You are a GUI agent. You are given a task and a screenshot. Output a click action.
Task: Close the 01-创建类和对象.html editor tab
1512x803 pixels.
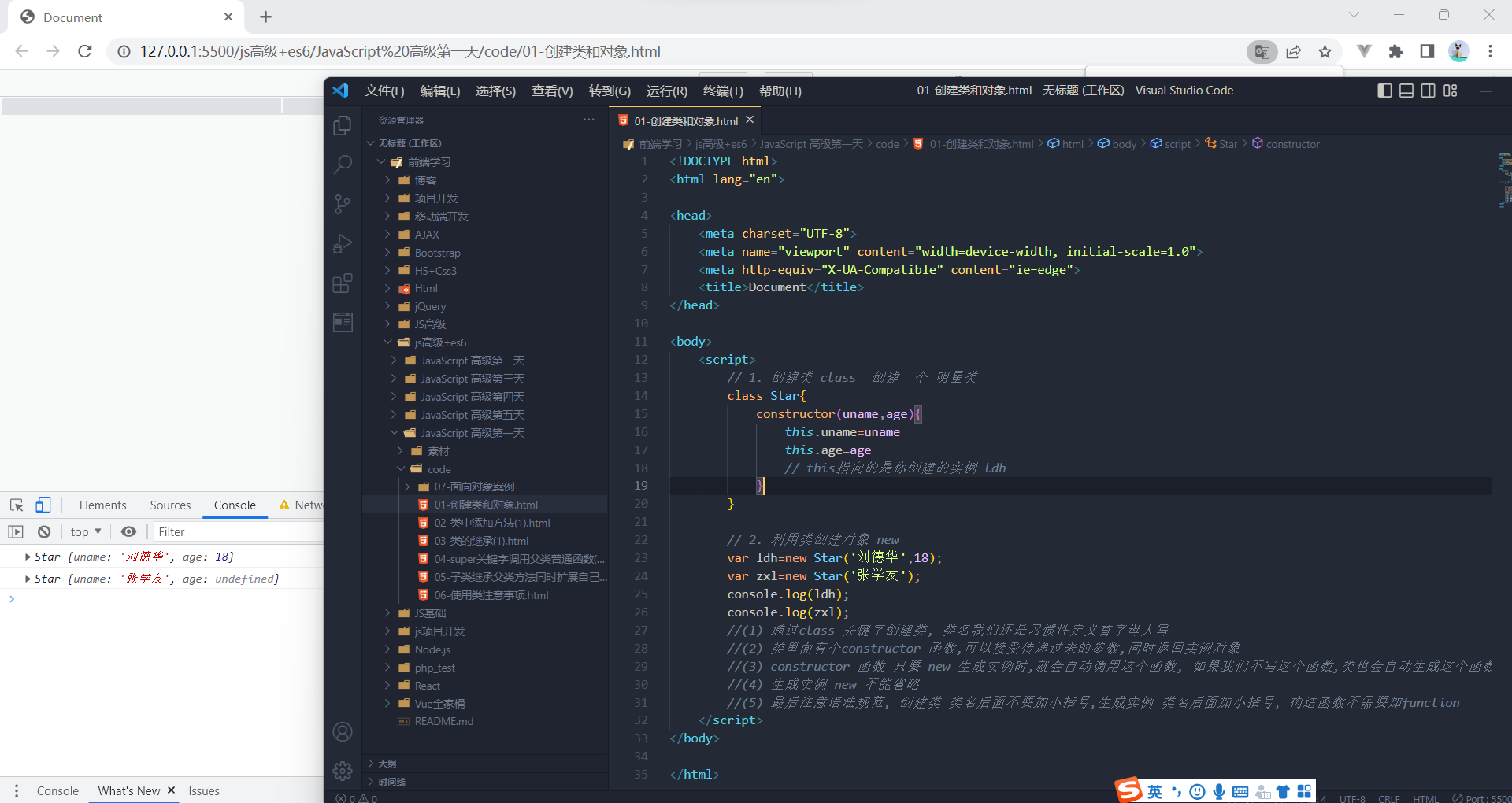(750, 120)
